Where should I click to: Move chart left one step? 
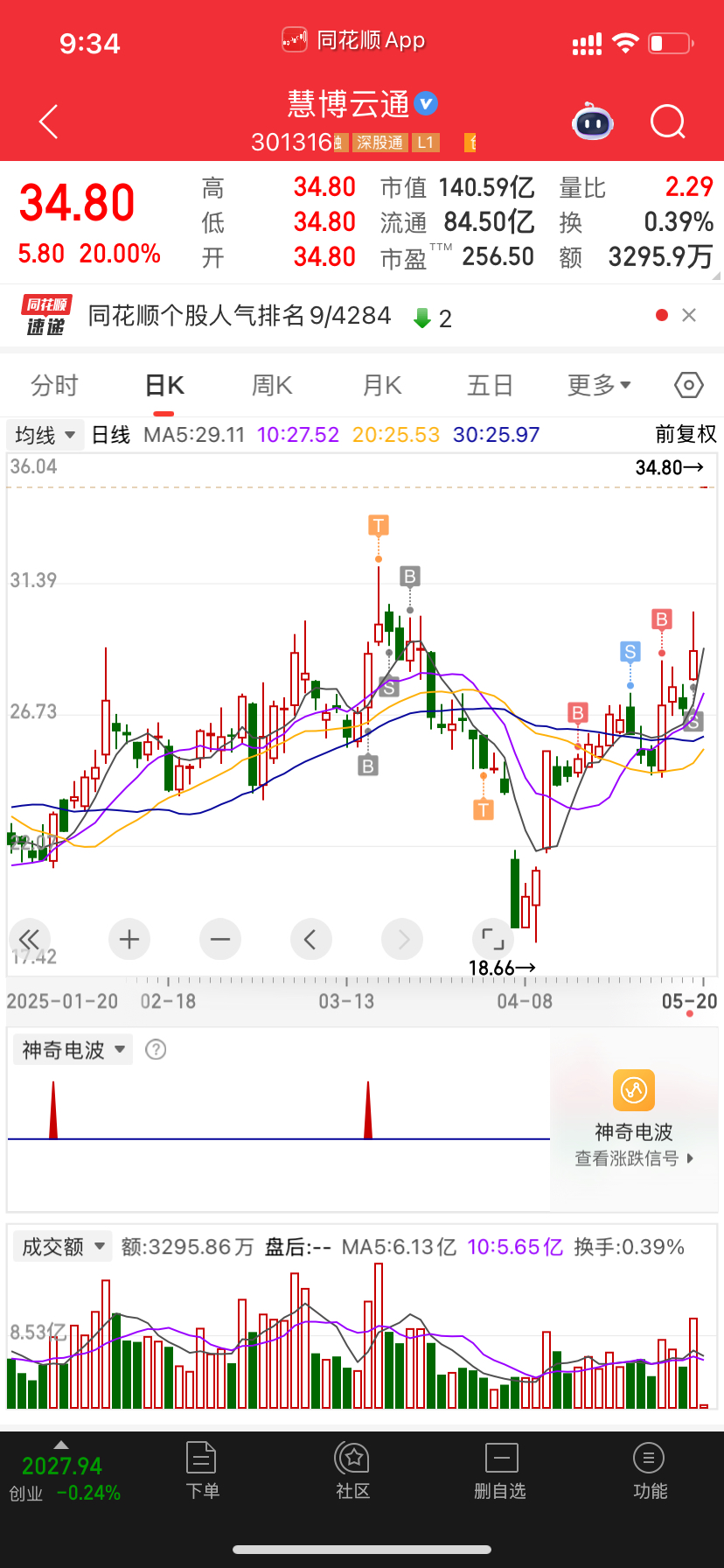pyautogui.click(x=310, y=940)
